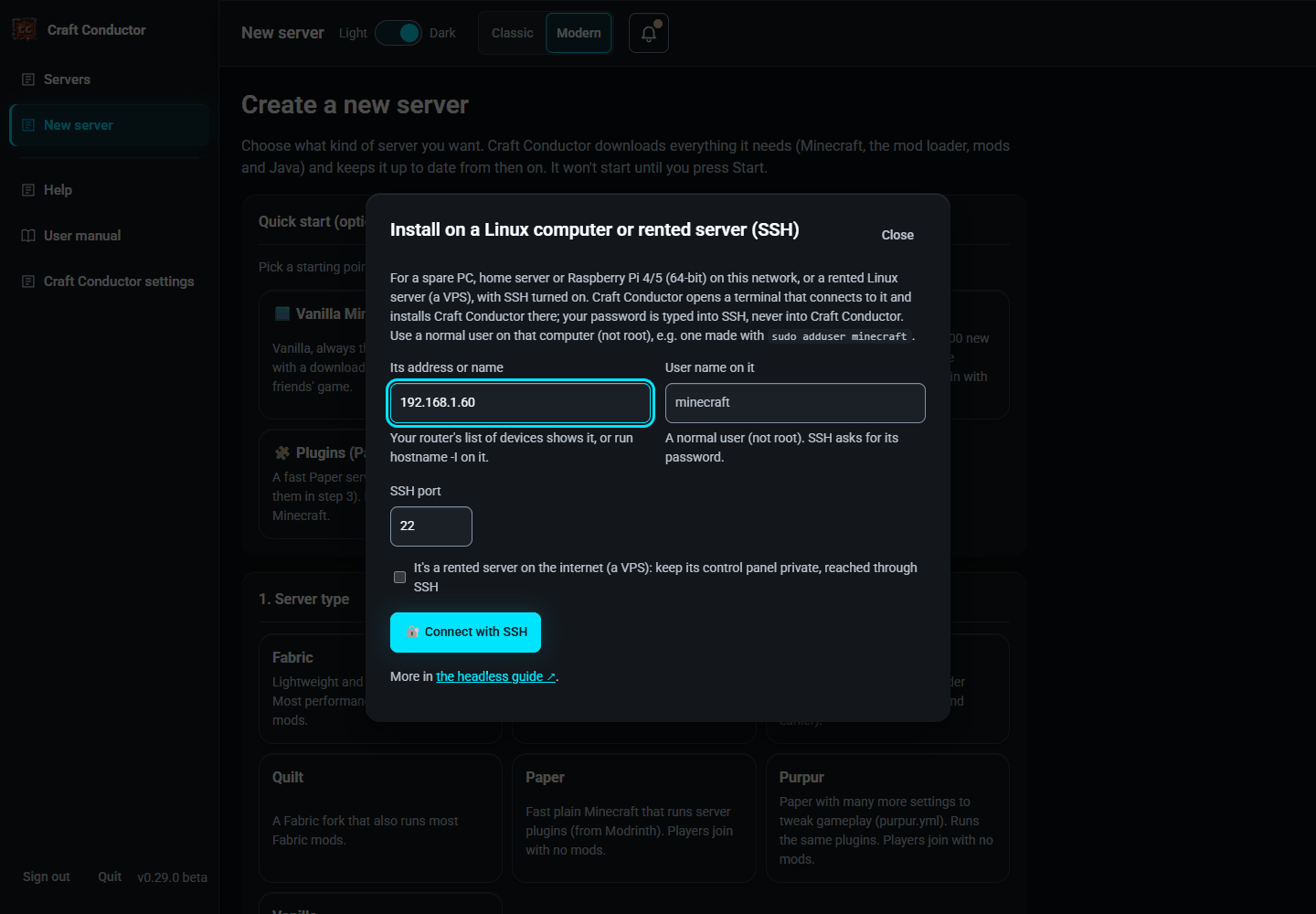Quit the application from the sidebar
Screen dimensions: 1316x914
point(110,877)
